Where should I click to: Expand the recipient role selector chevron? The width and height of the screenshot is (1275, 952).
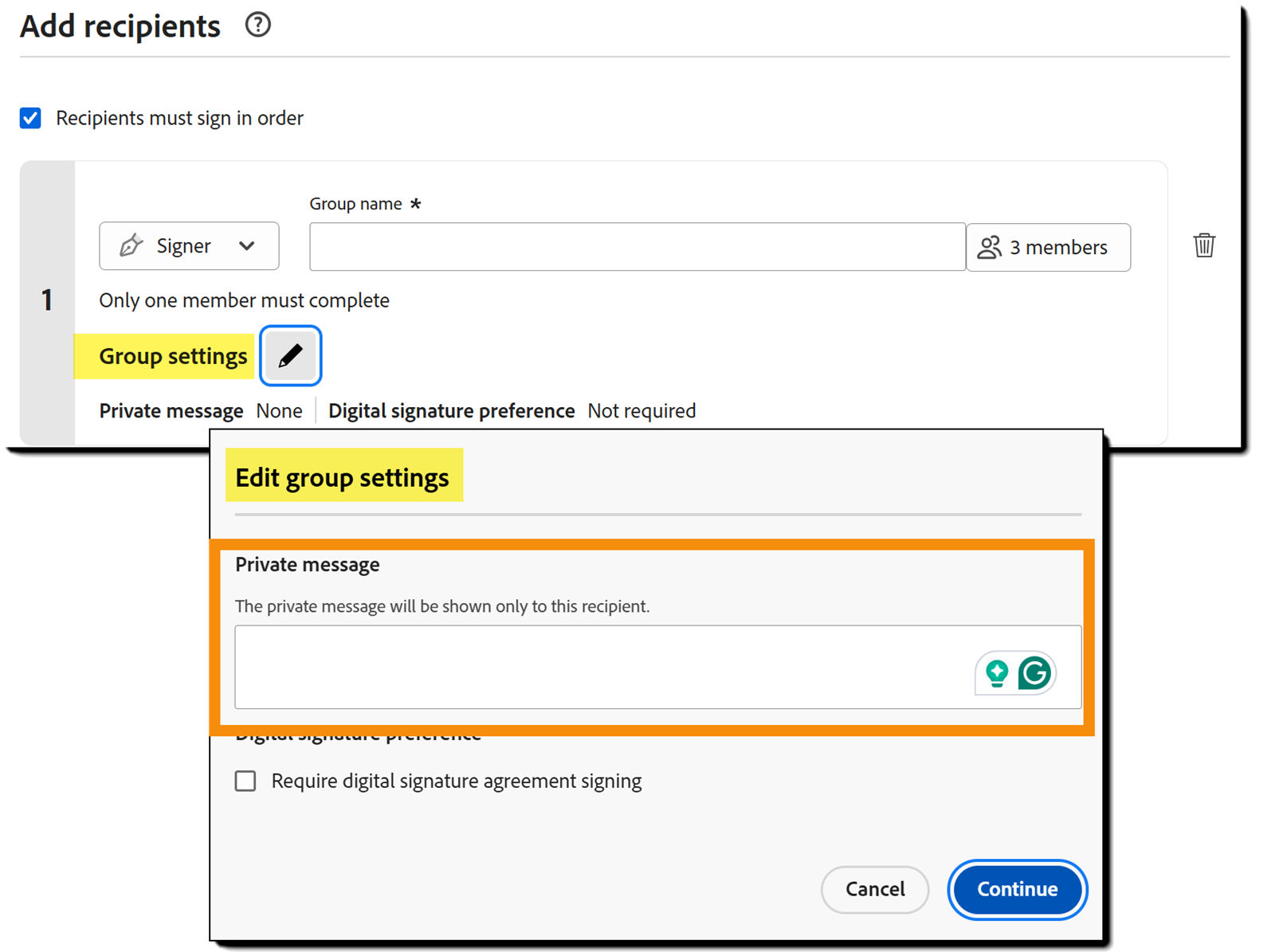click(x=247, y=245)
